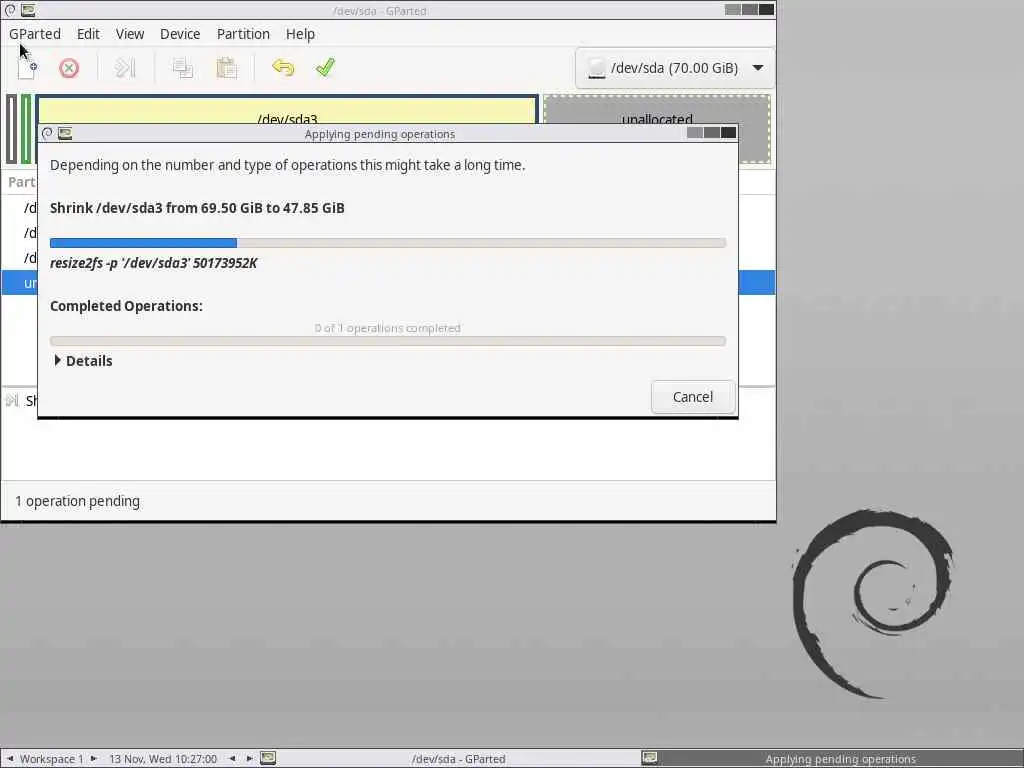
Task: Open the Help menu
Action: (300, 34)
